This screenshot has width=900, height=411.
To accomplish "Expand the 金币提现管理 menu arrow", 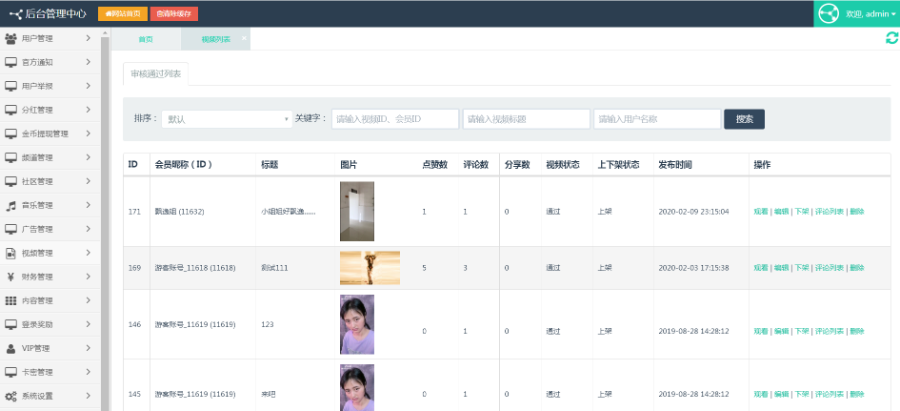I will [89, 133].
